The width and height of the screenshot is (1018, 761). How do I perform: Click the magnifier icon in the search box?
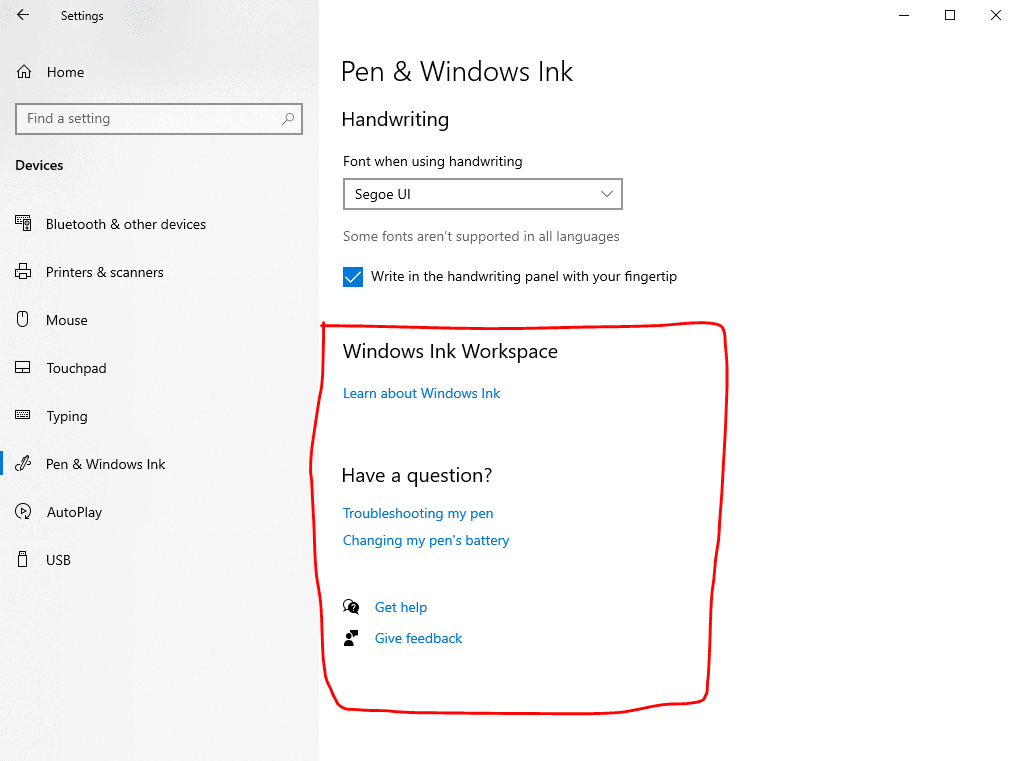pyautogui.click(x=288, y=119)
